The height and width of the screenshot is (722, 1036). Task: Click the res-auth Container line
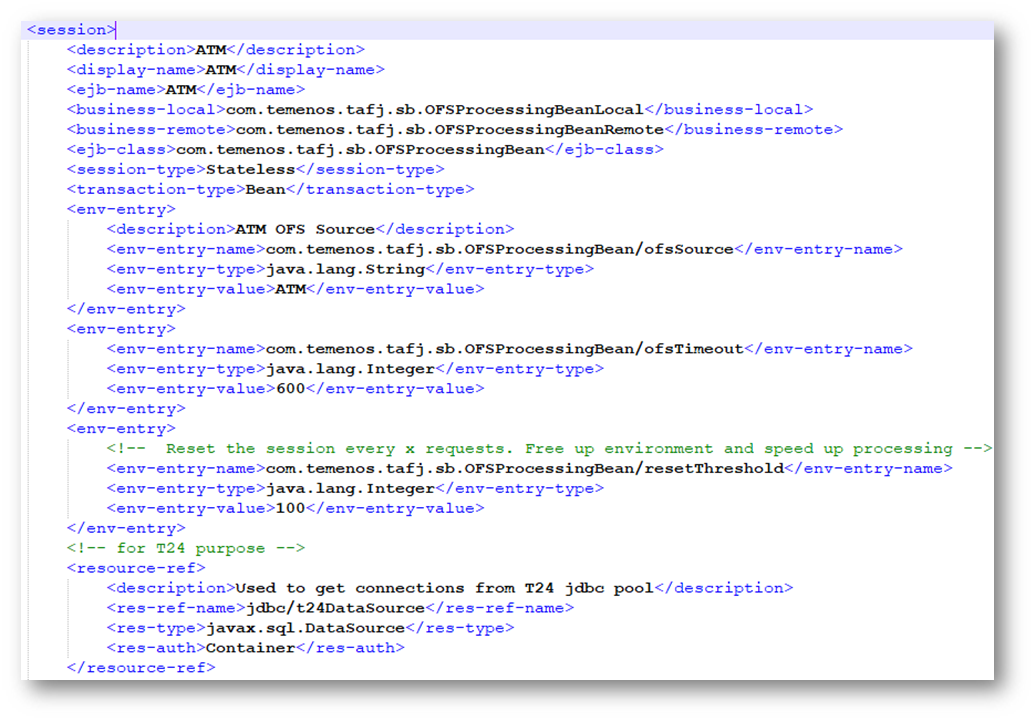coord(255,648)
